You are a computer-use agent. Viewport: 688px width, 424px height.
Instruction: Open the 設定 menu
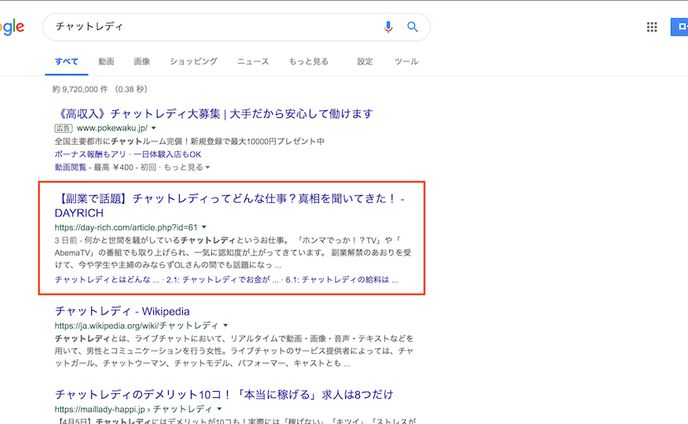click(x=365, y=61)
